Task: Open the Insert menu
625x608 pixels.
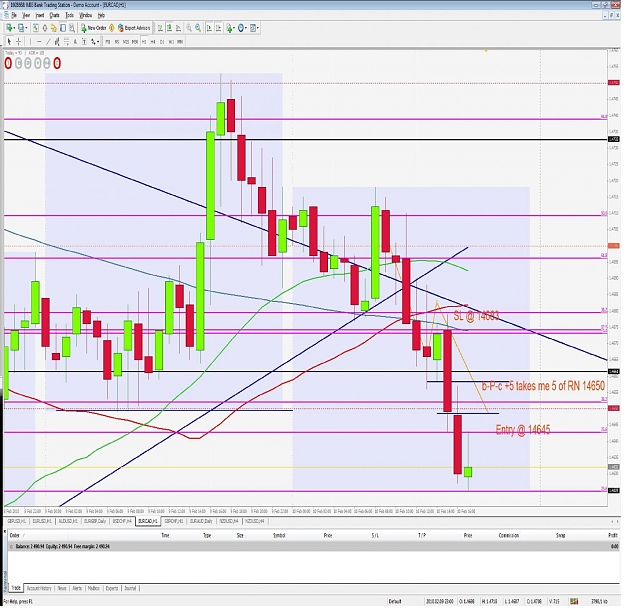Action: [x=39, y=15]
